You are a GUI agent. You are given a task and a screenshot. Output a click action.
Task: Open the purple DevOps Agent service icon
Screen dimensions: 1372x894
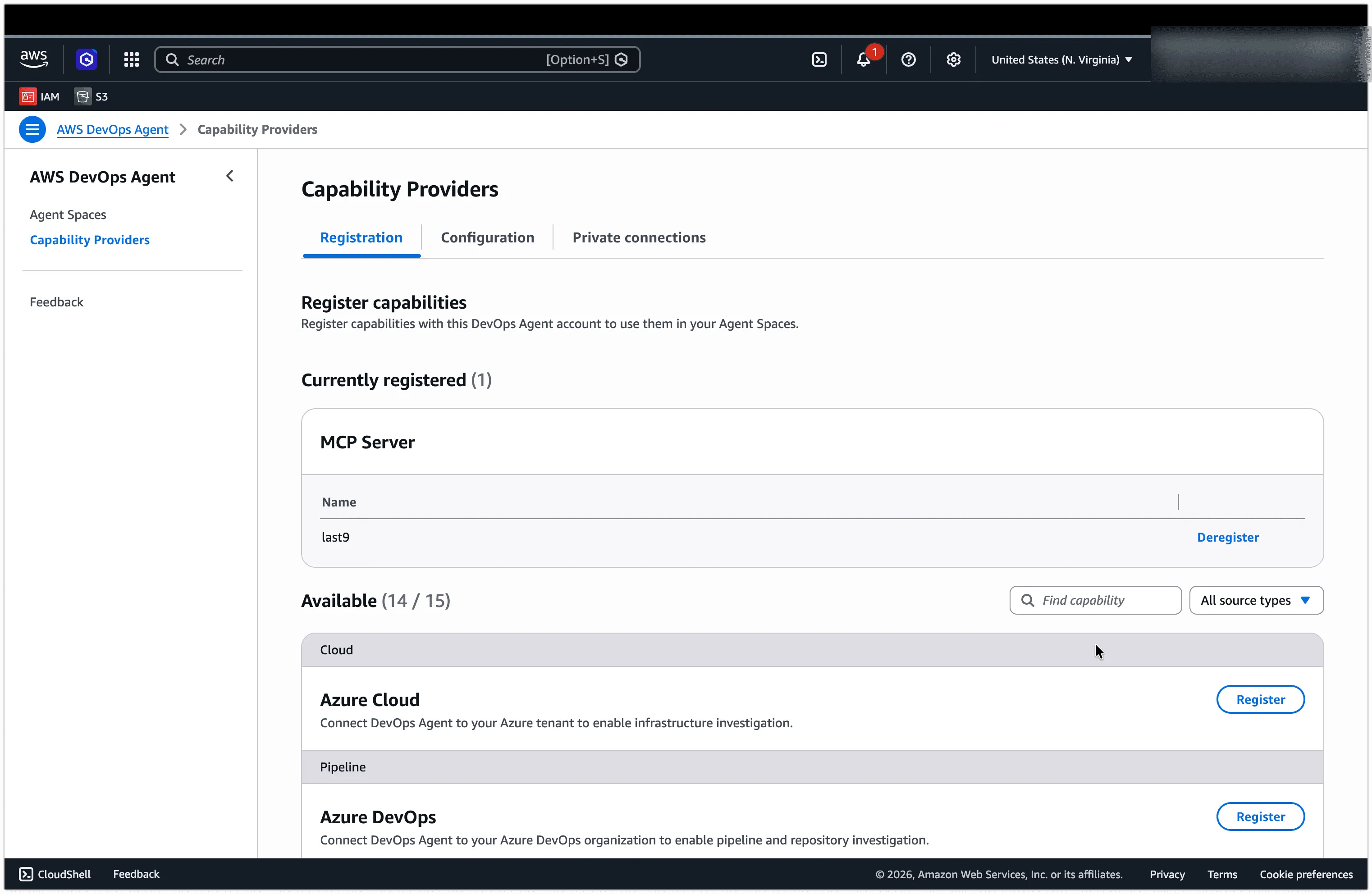coord(87,59)
